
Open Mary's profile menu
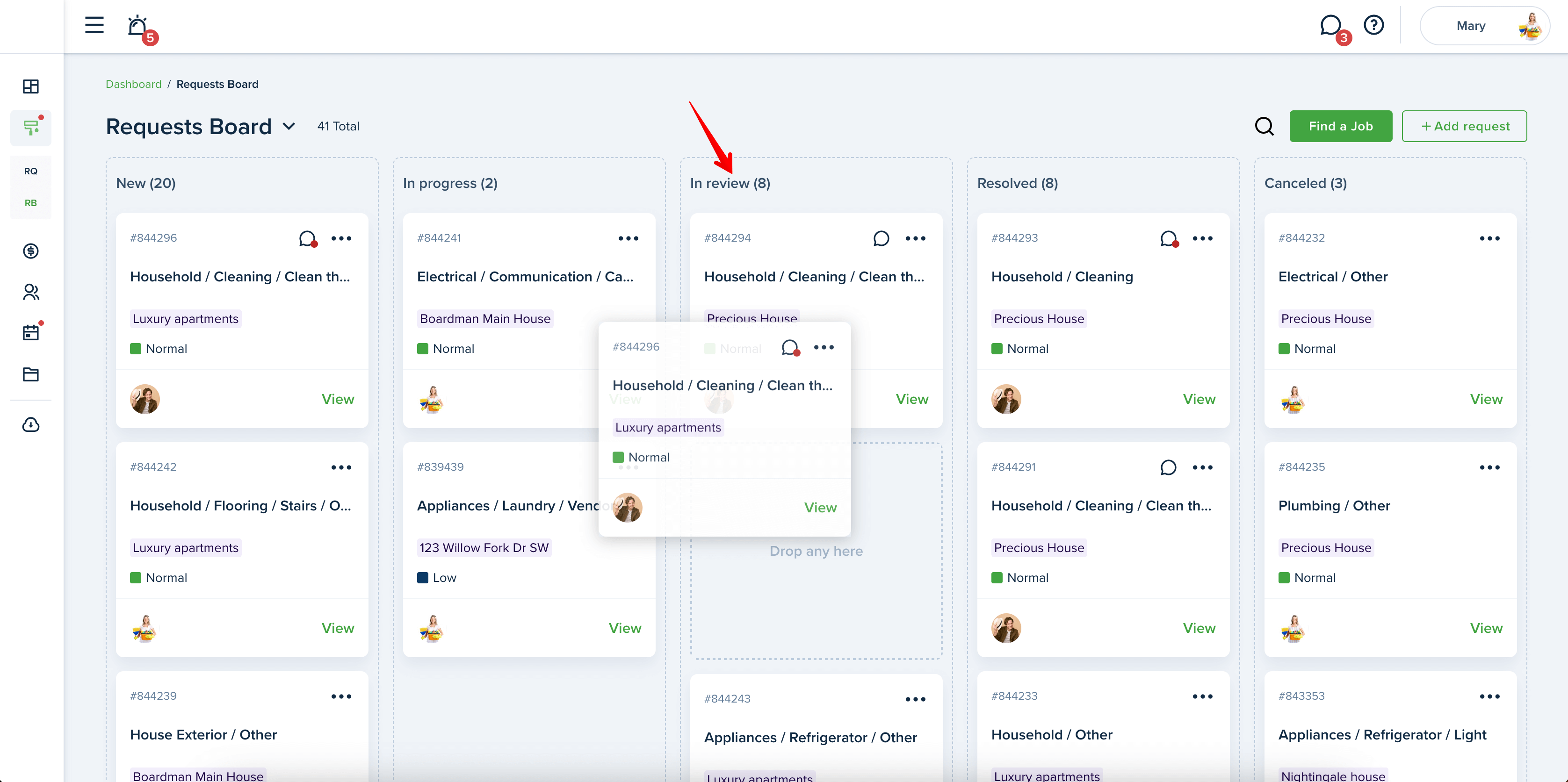[x=1485, y=26]
